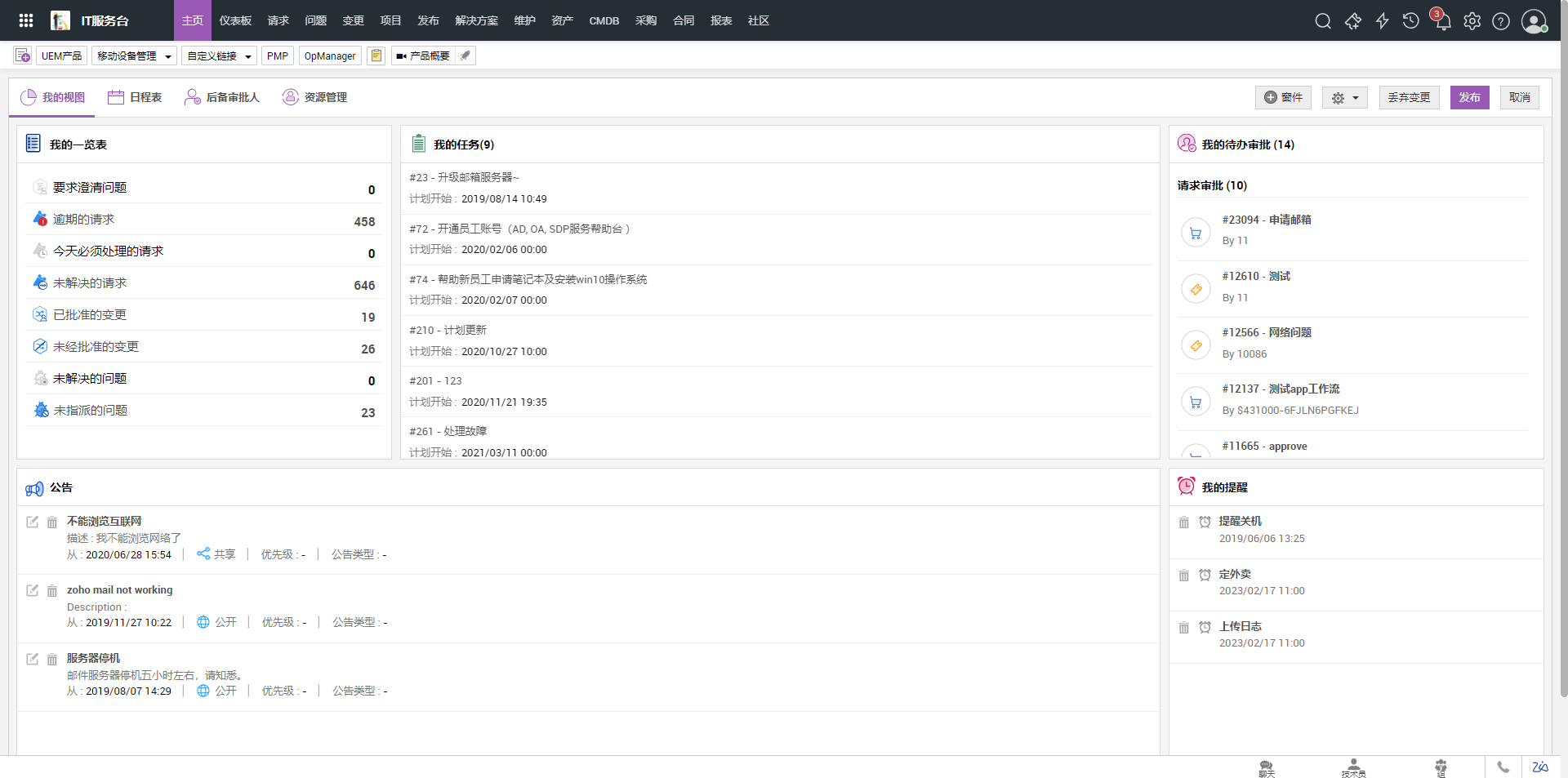Screen dimensions: 1568x778
Task: Open admin settings gear in top bar
Action: 1472,21
